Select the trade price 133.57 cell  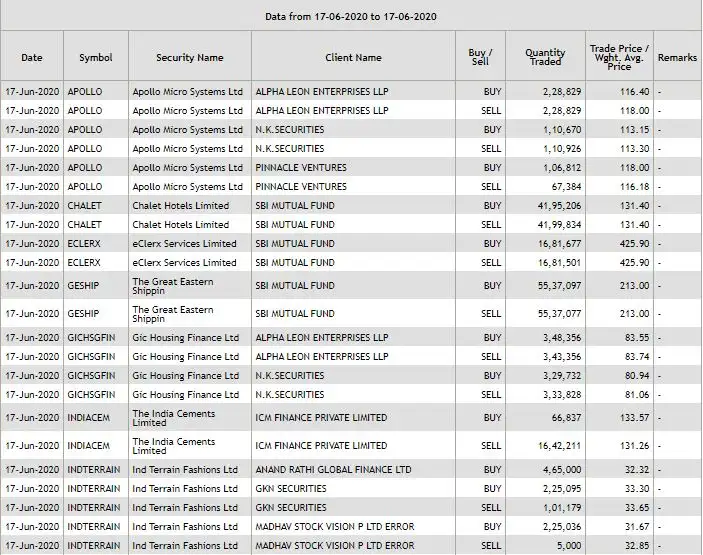coord(633,417)
